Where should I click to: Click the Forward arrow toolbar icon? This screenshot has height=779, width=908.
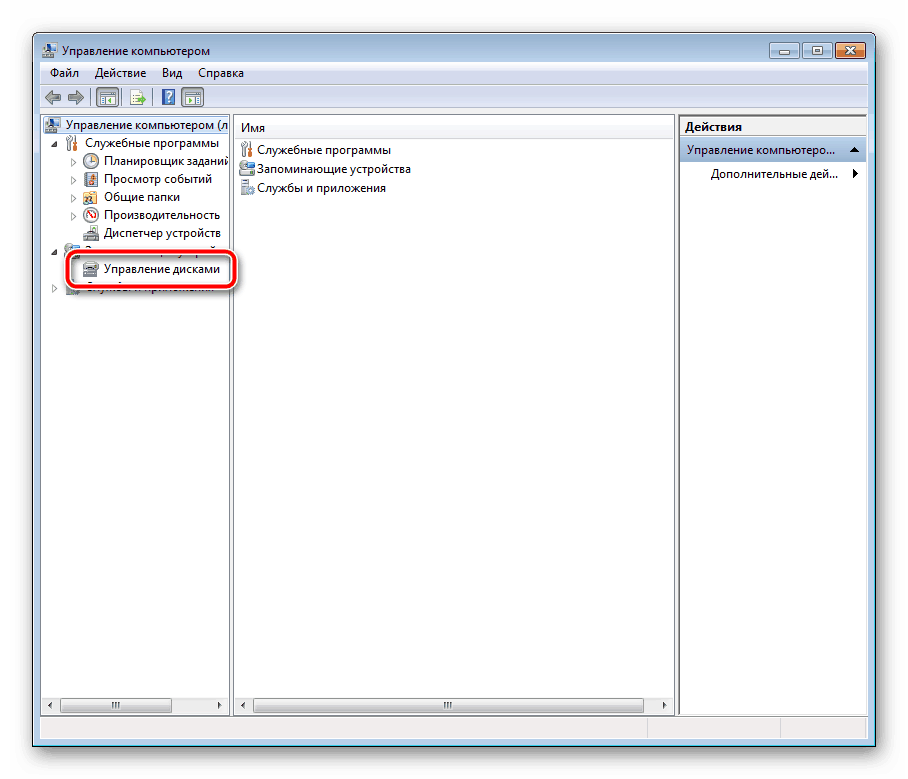76,97
